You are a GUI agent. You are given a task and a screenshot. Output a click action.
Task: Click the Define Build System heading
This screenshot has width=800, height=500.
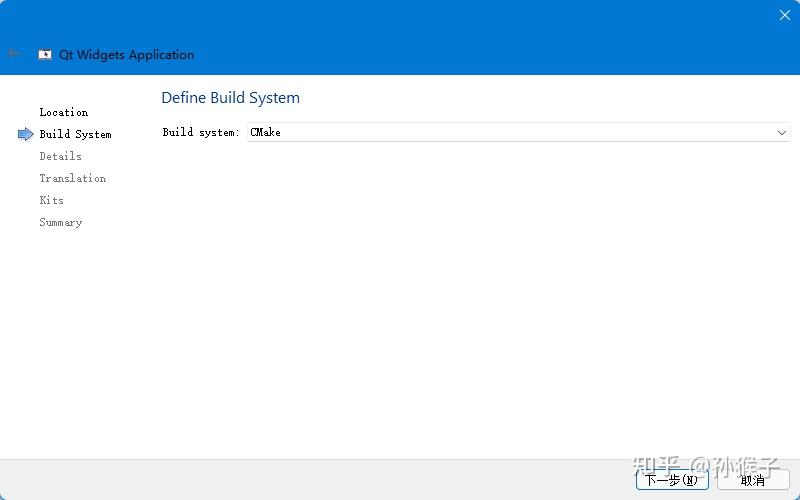(x=231, y=97)
